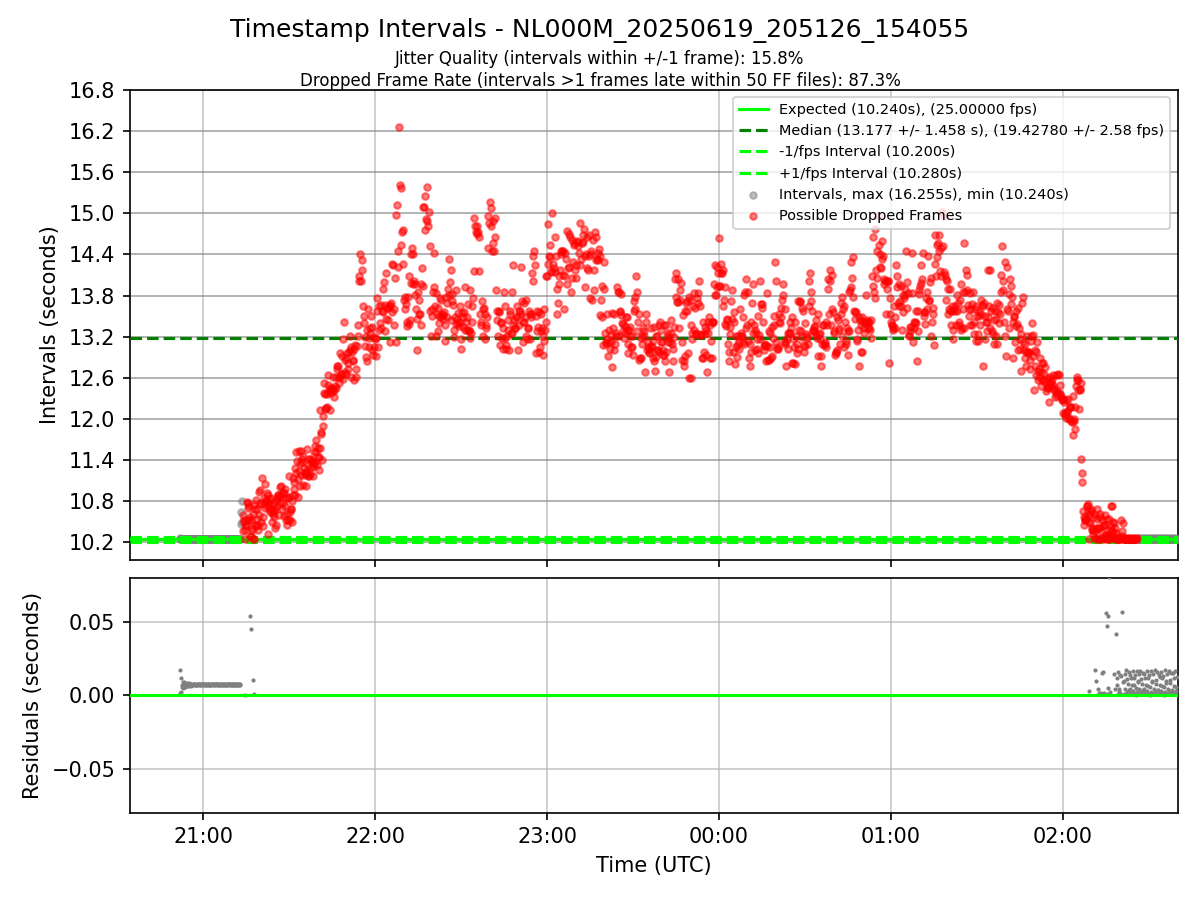Click the solid green line swatch beside 'Expected'
The image size is (1200, 900).
point(753,109)
